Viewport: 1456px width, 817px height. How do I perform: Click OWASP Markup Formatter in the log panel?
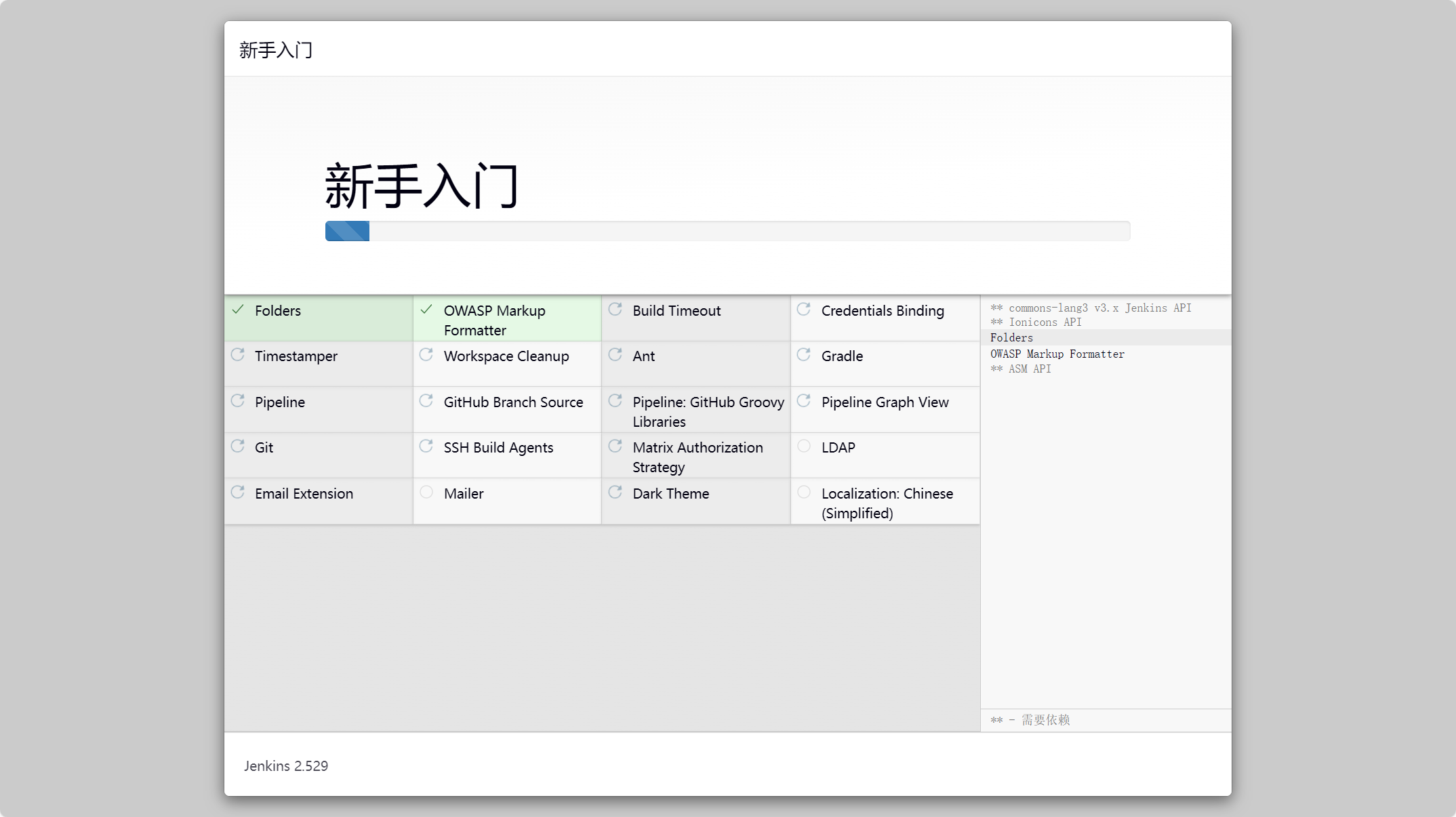pos(1057,354)
